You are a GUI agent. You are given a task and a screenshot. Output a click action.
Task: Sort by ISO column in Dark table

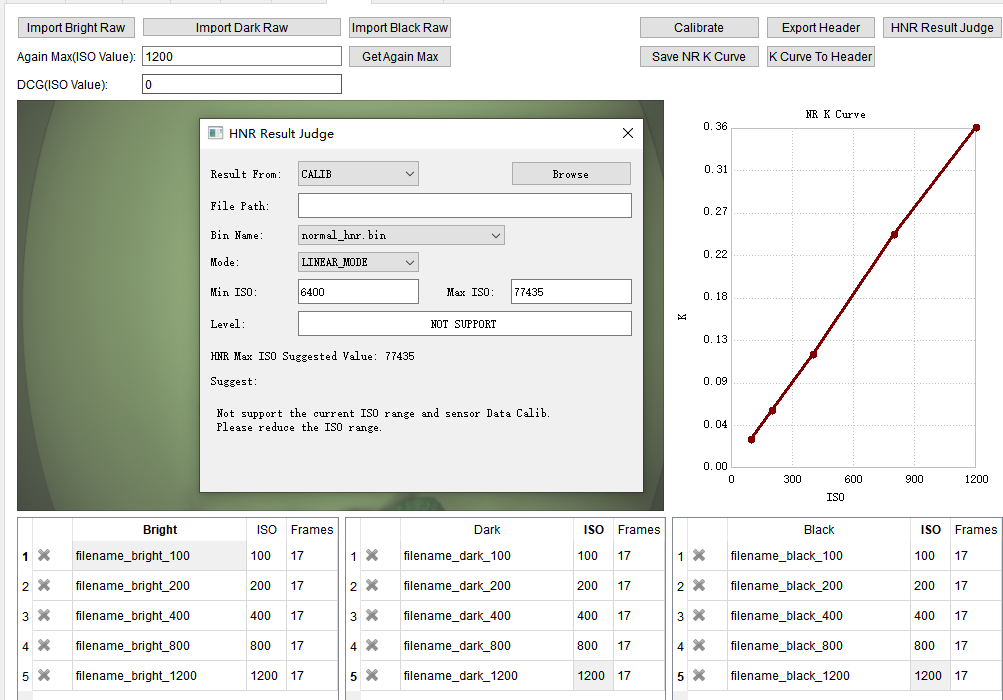coord(594,530)
